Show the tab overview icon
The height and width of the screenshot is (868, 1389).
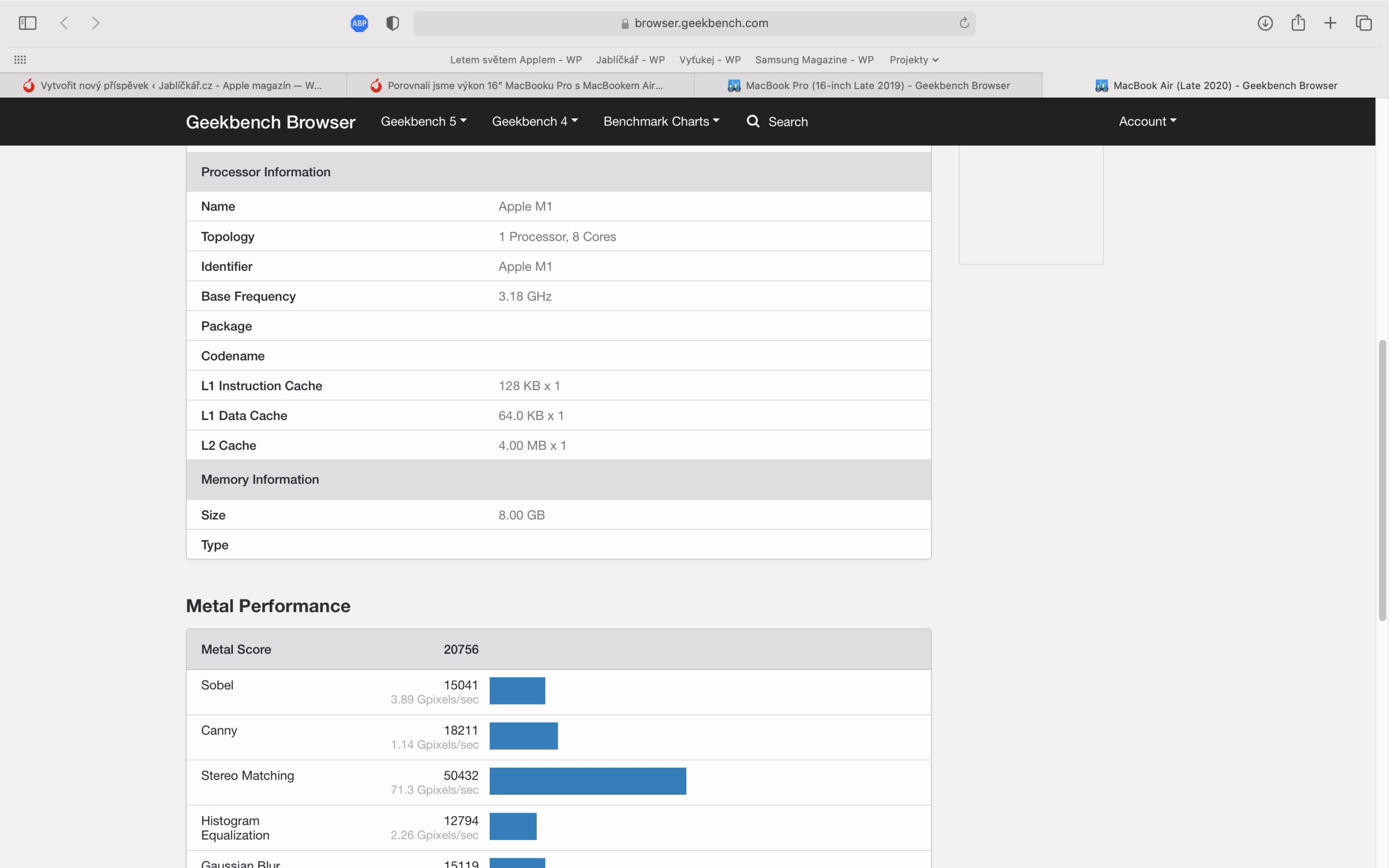tap(1363, 23)
